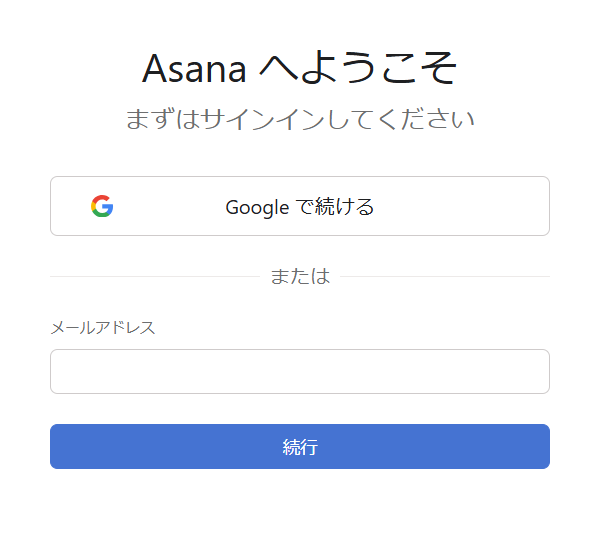The width and height of the screenshot is (616, 546).
Task: Click the Google logo icon
Action: click(102, 207)
